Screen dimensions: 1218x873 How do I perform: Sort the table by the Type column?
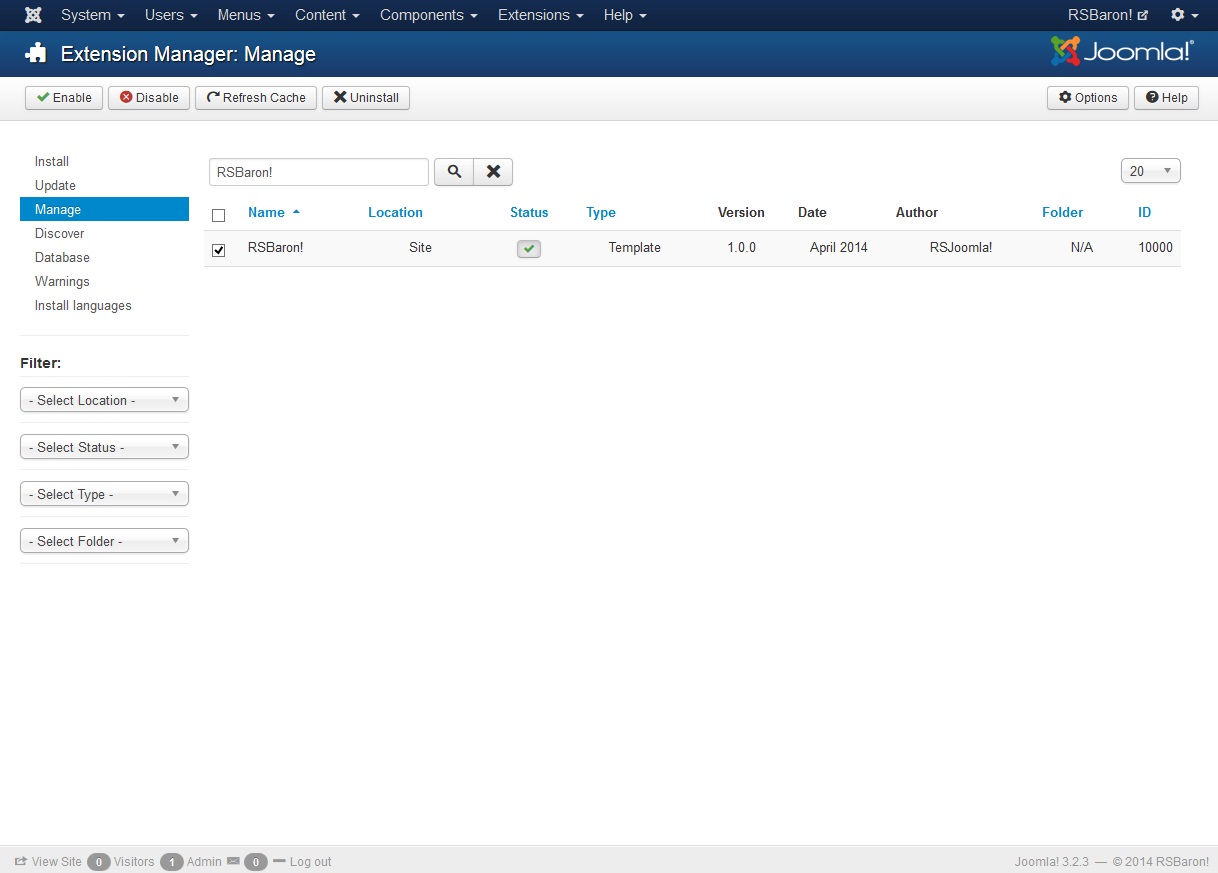tap(601, 212)
